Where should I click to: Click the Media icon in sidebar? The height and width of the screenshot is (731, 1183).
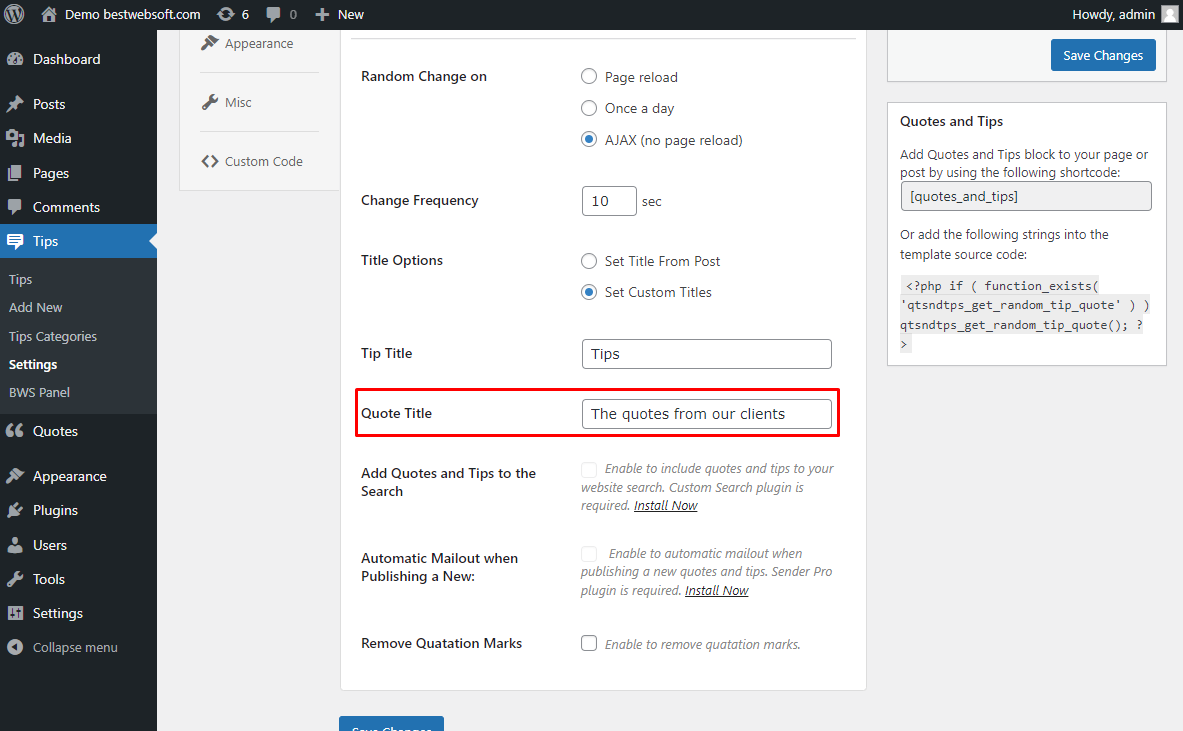[15, 138]
